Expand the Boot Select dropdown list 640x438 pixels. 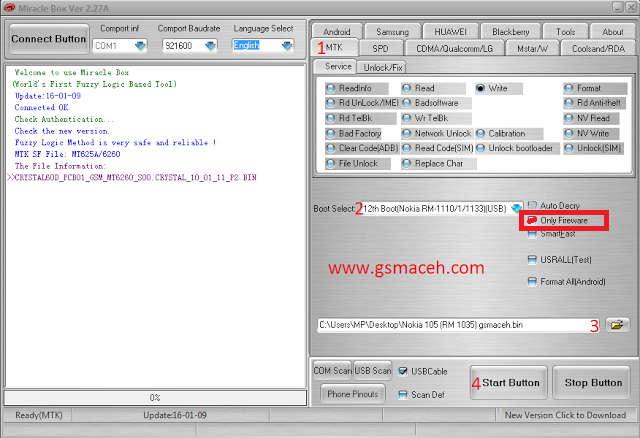(x=516, y=209)
